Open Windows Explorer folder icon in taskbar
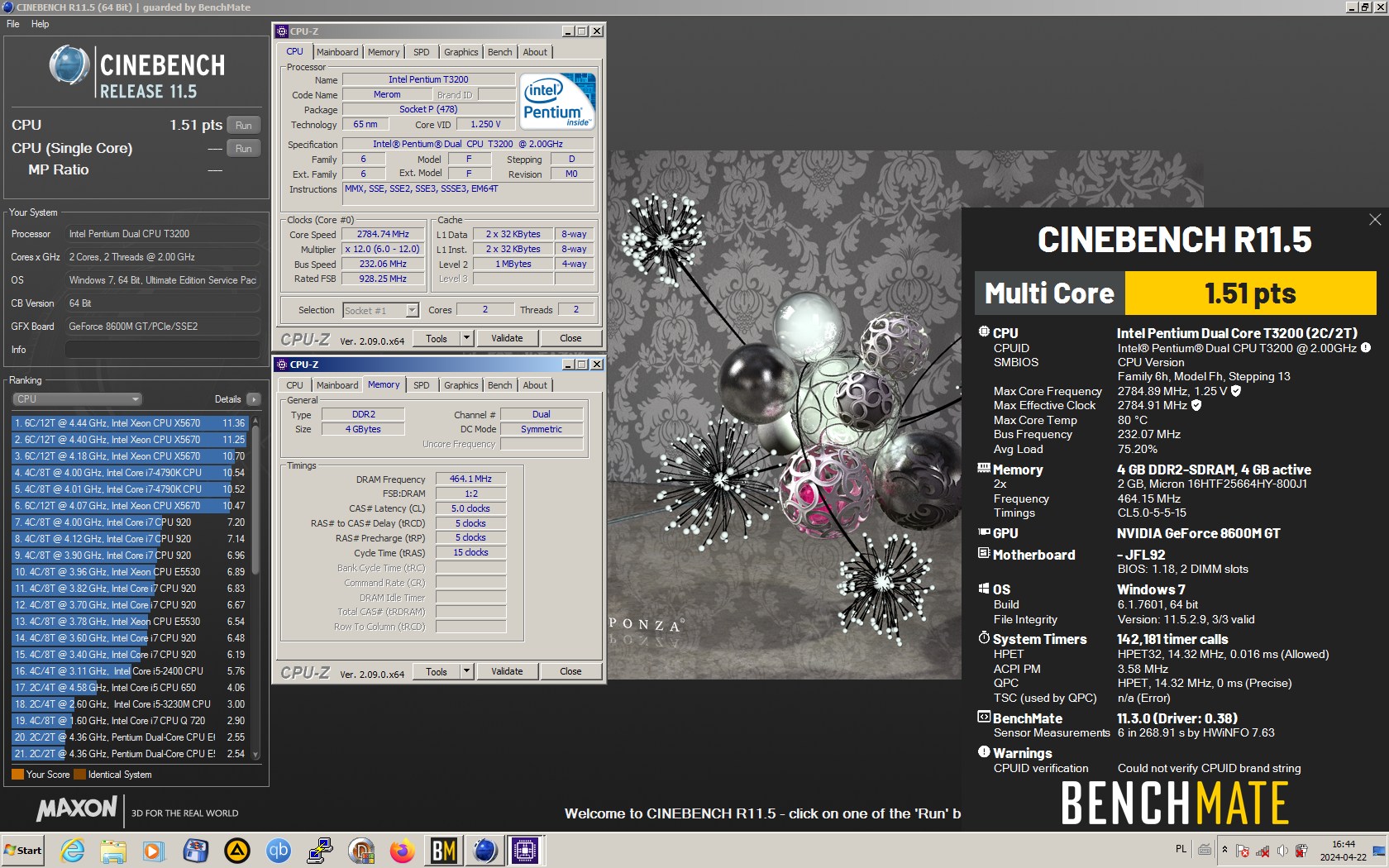 click(x=113, y=850)
